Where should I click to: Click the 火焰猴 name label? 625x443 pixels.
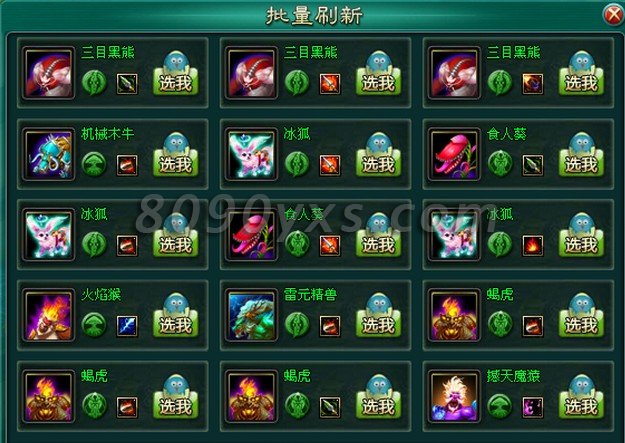(101, 295)
